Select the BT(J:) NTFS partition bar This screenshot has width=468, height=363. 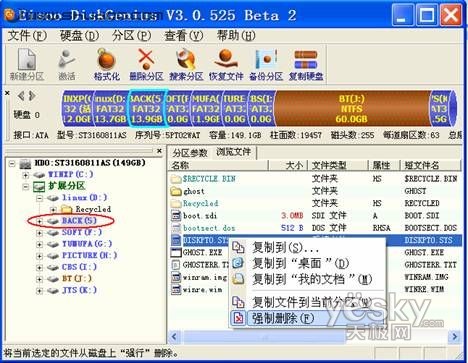coord(352,109)
